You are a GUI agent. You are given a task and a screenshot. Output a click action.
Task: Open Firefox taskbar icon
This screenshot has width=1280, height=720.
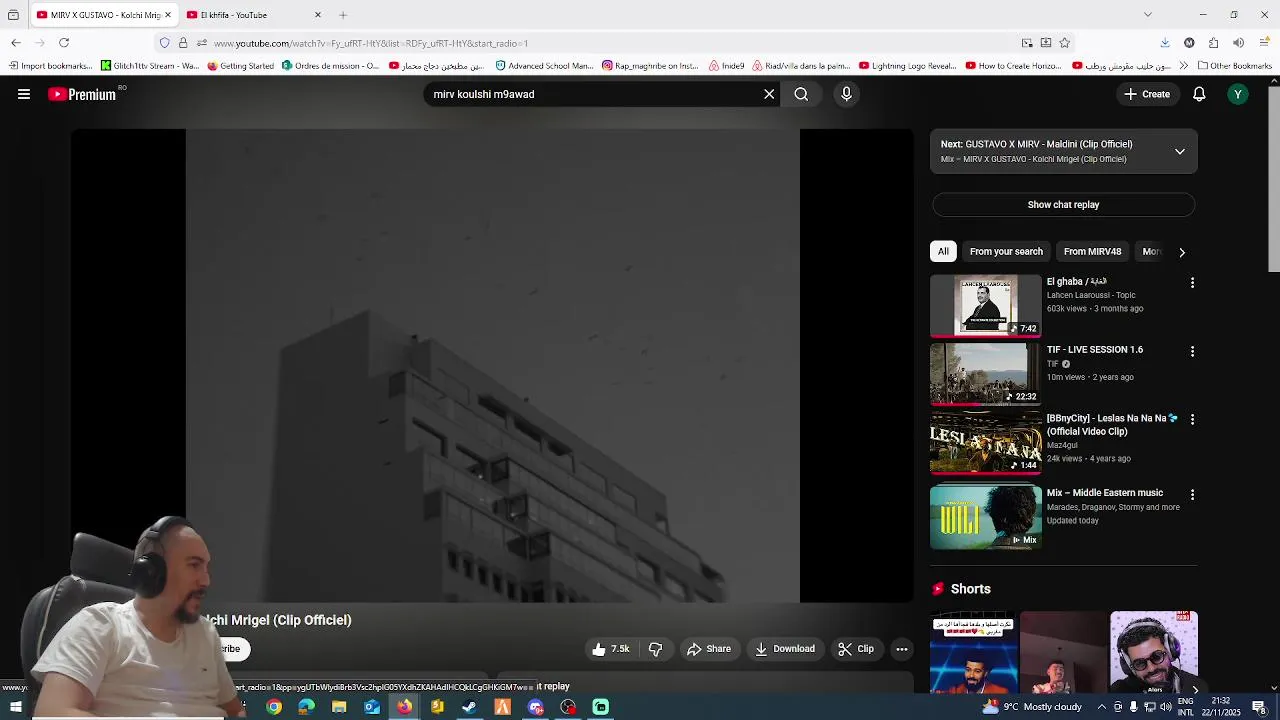point(404,707)
